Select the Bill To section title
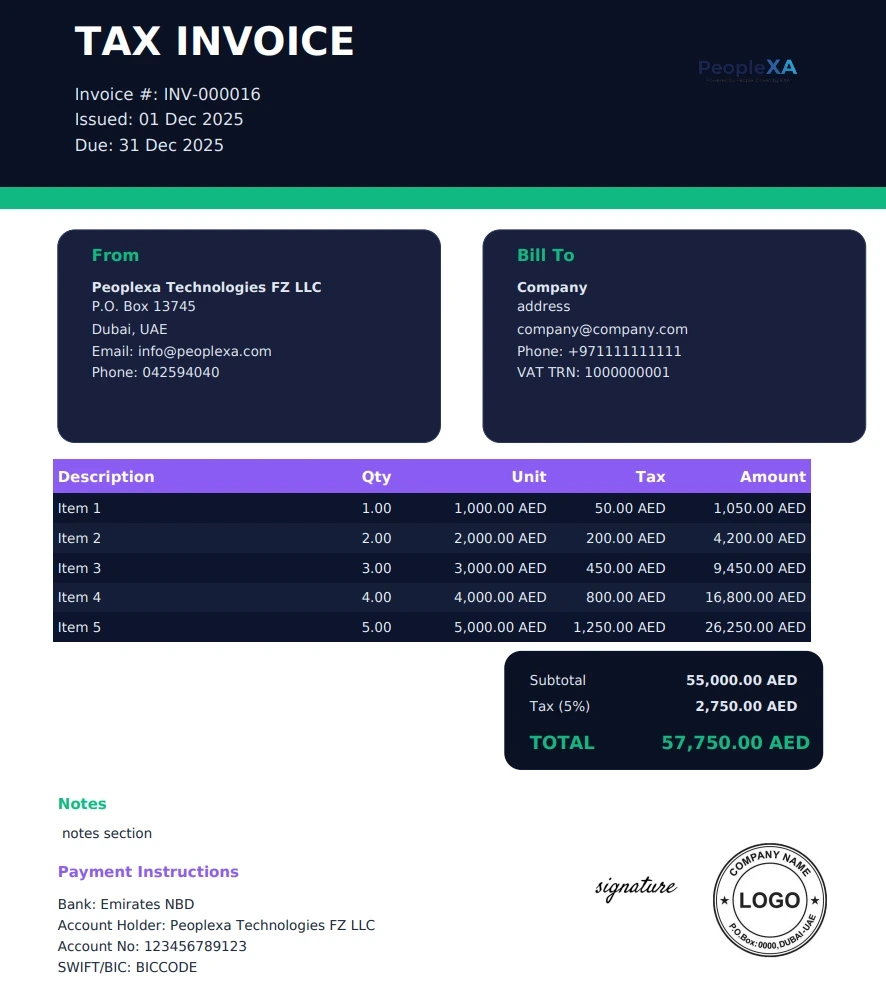886x981 pixels. coord(545,255)
